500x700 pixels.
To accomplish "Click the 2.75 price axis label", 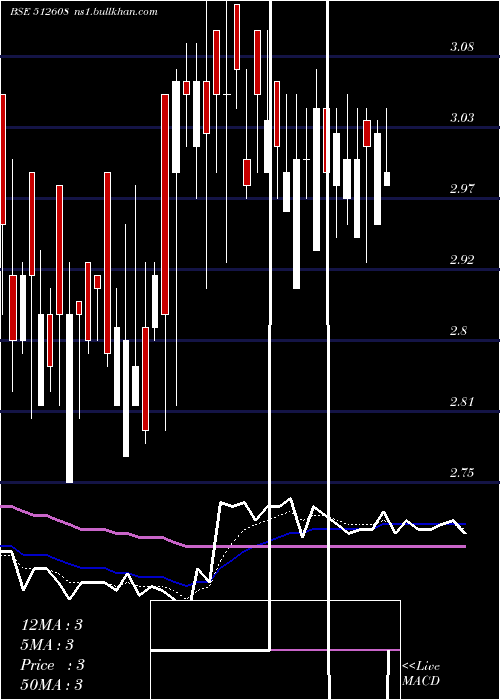I will point(462,472).
